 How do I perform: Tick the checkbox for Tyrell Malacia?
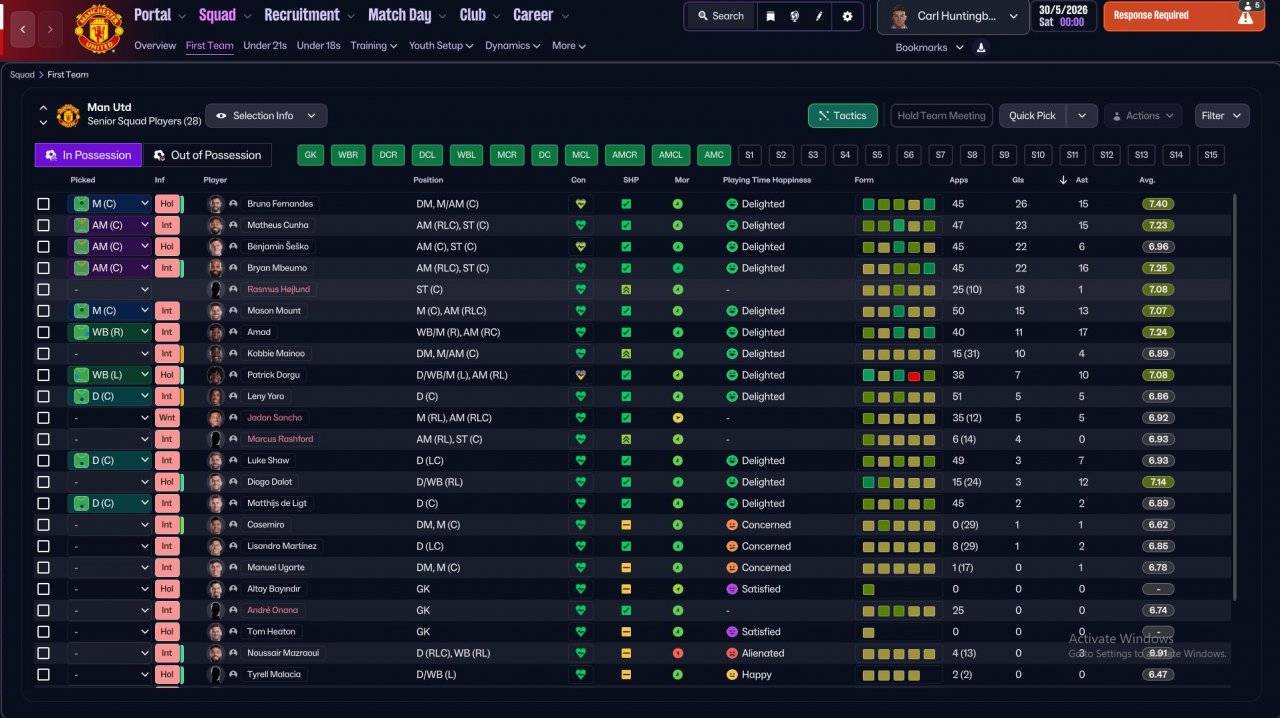pos(43,675)
